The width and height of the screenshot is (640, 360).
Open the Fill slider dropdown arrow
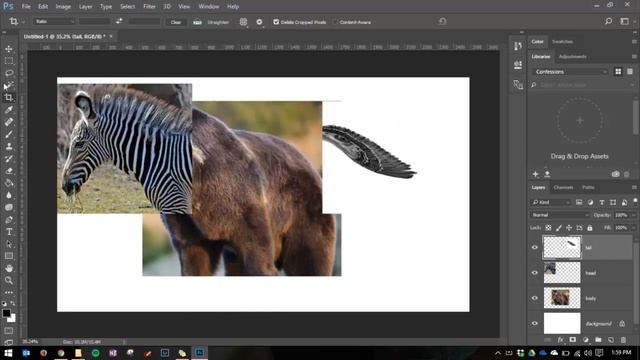633,228
